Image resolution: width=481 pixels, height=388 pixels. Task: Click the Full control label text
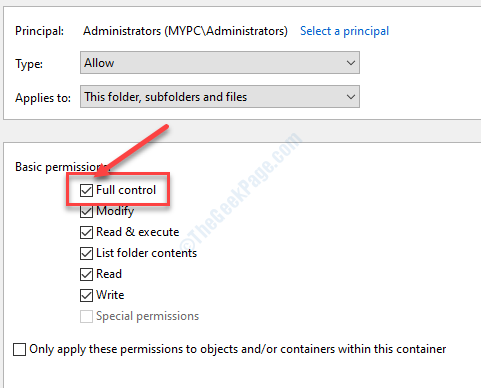[x=126, y=190]
